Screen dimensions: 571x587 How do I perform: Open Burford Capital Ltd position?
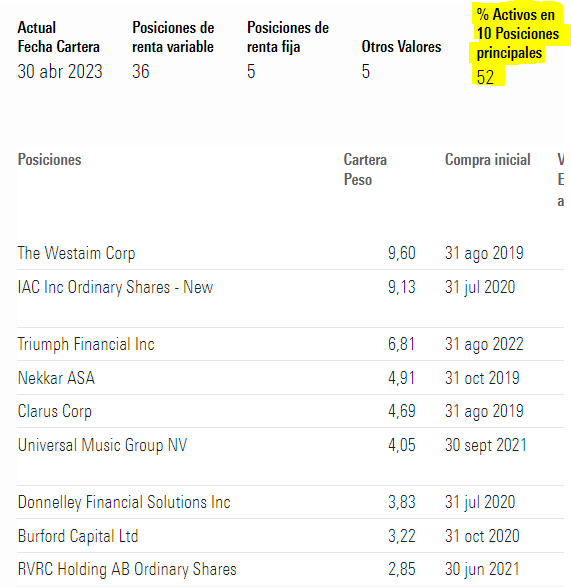pos(78,536)
